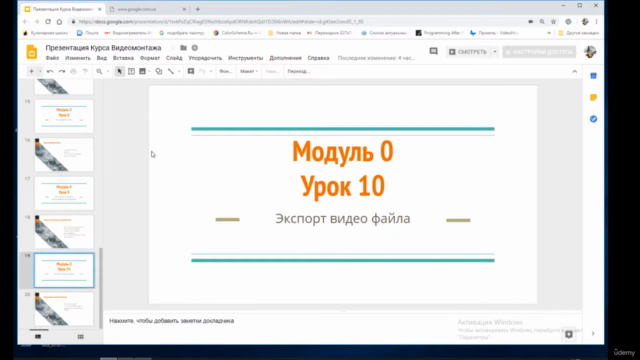Select the line drawing tool
Viewport: 640px width, 360px height.
coord(171,71)
